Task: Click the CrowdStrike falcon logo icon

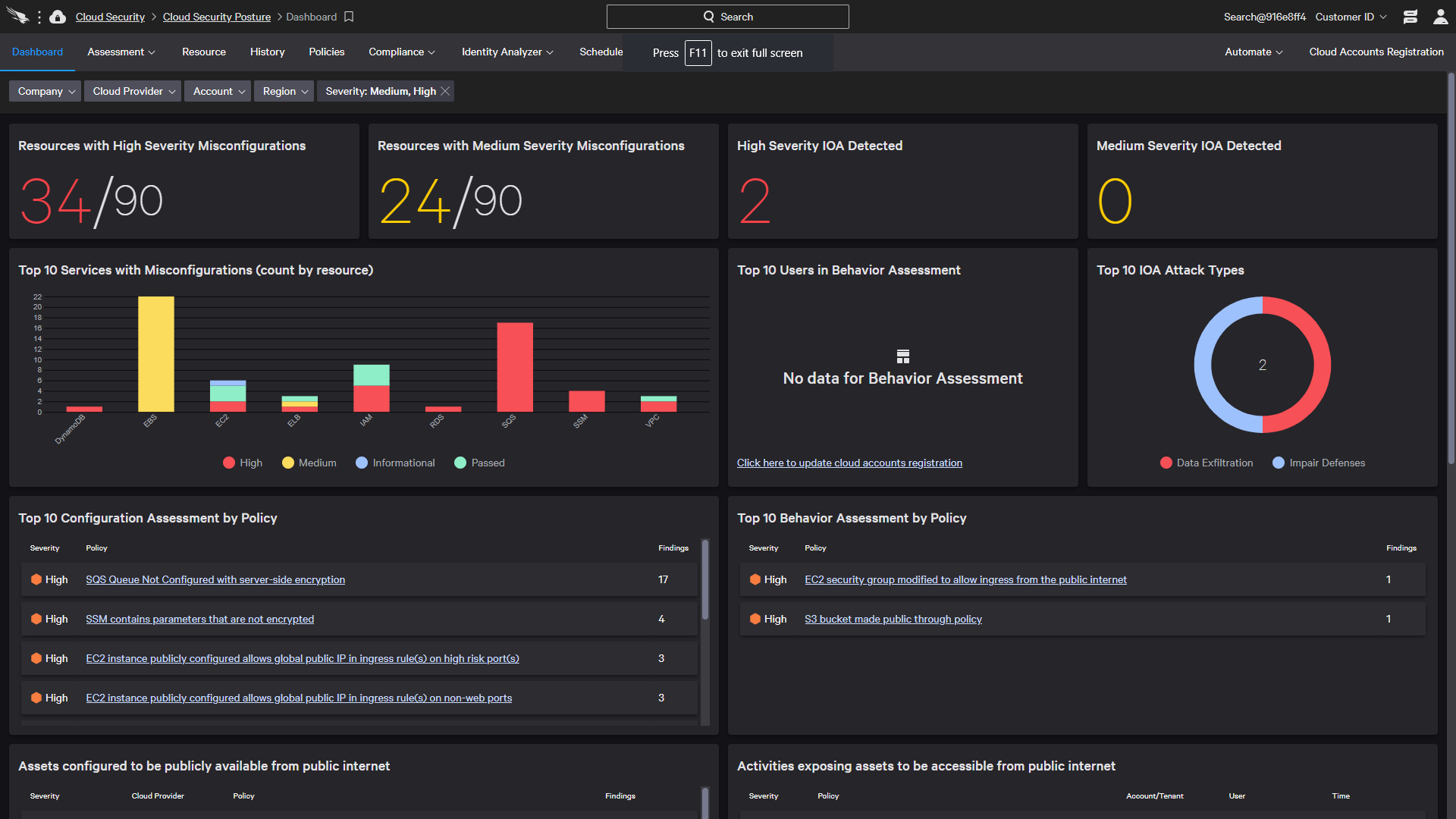Action: pos(18,17)
